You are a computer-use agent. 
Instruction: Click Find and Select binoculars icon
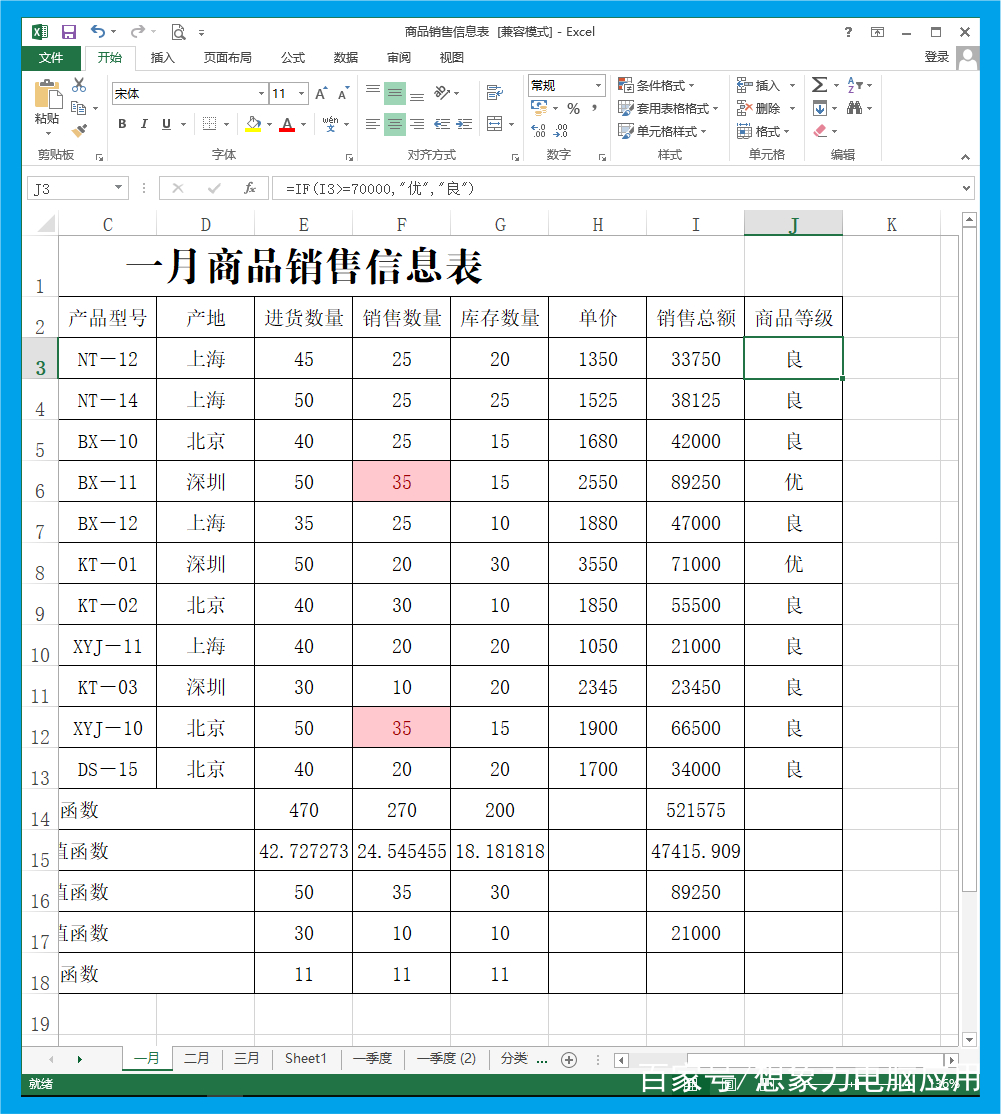[x=855, y=108]
